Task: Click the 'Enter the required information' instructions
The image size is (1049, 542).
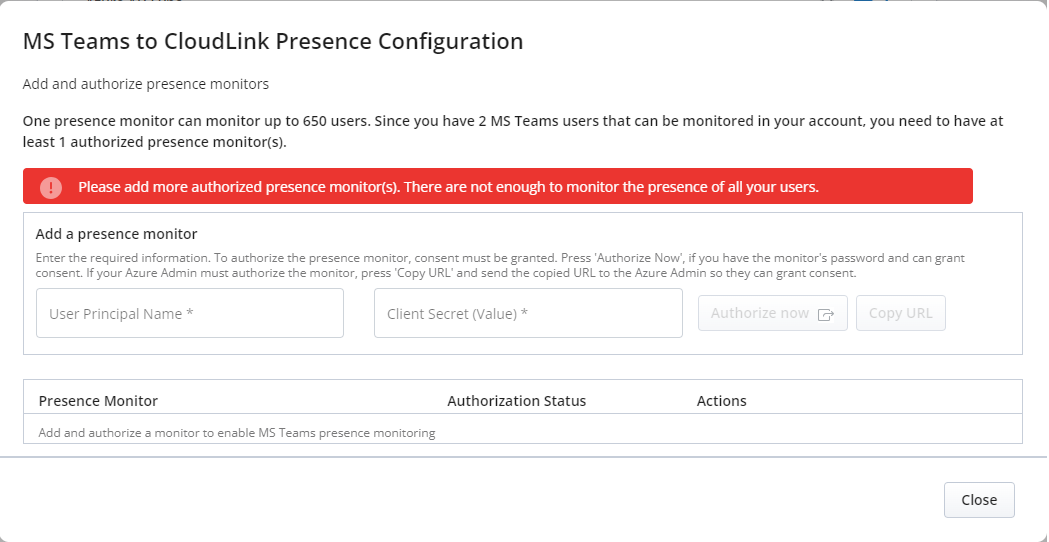Action: [x=500, y=265]
